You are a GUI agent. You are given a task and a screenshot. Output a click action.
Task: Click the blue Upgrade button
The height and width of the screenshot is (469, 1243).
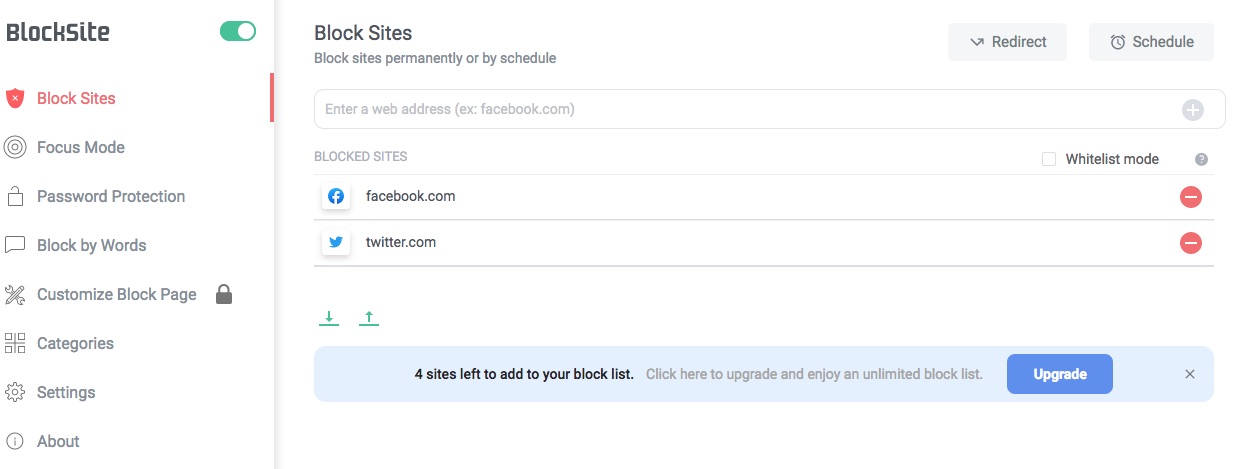pyautogui.click(x=1059, y=374)
